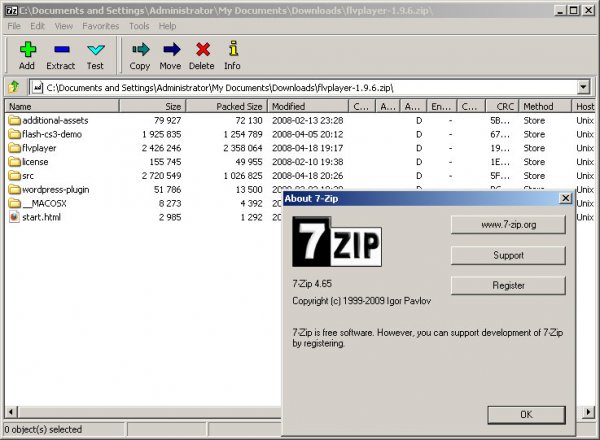600x440 pixels.
Task: Click the additional-assets folder icon
Action: (x=14, y=121)
